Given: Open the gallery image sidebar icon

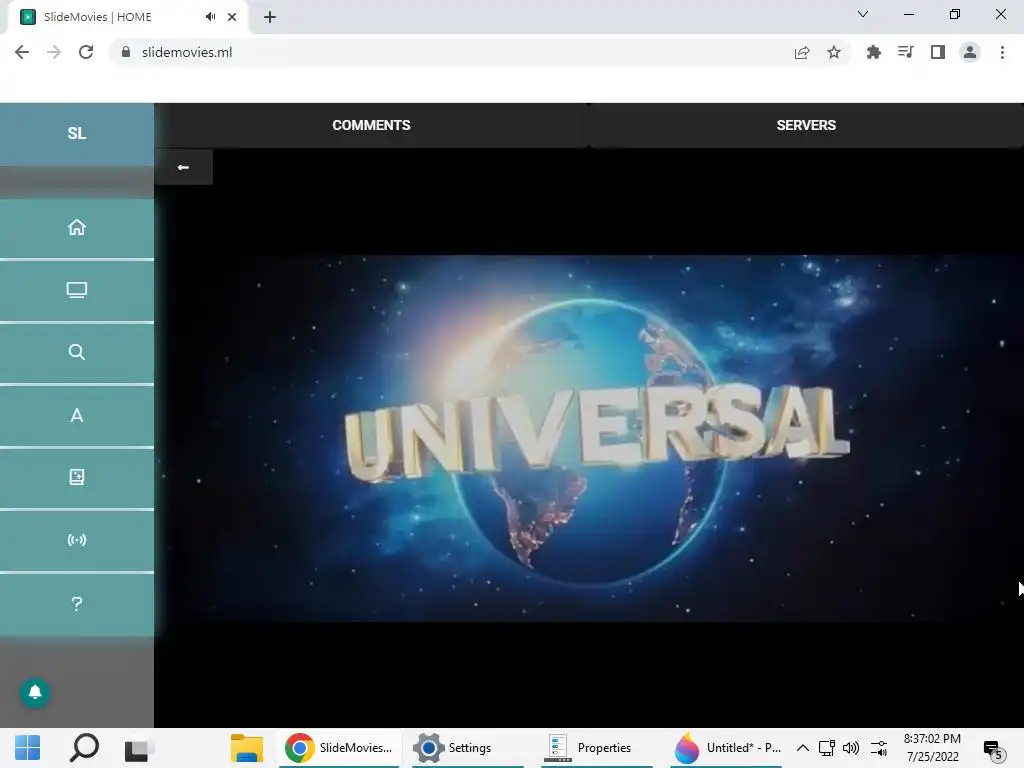Looking at the screenshot, I should 76,477.
